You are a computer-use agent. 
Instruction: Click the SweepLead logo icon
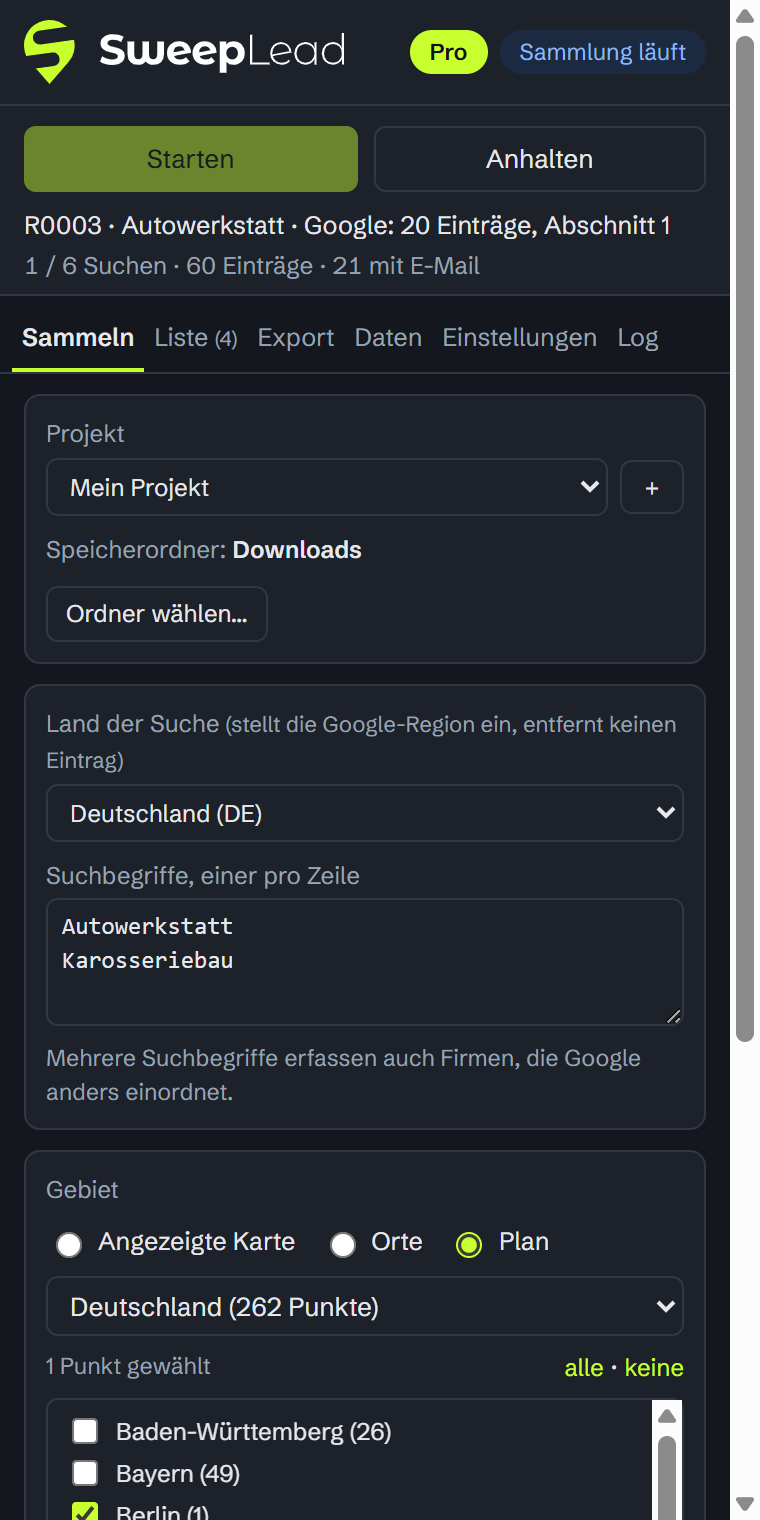50,52
